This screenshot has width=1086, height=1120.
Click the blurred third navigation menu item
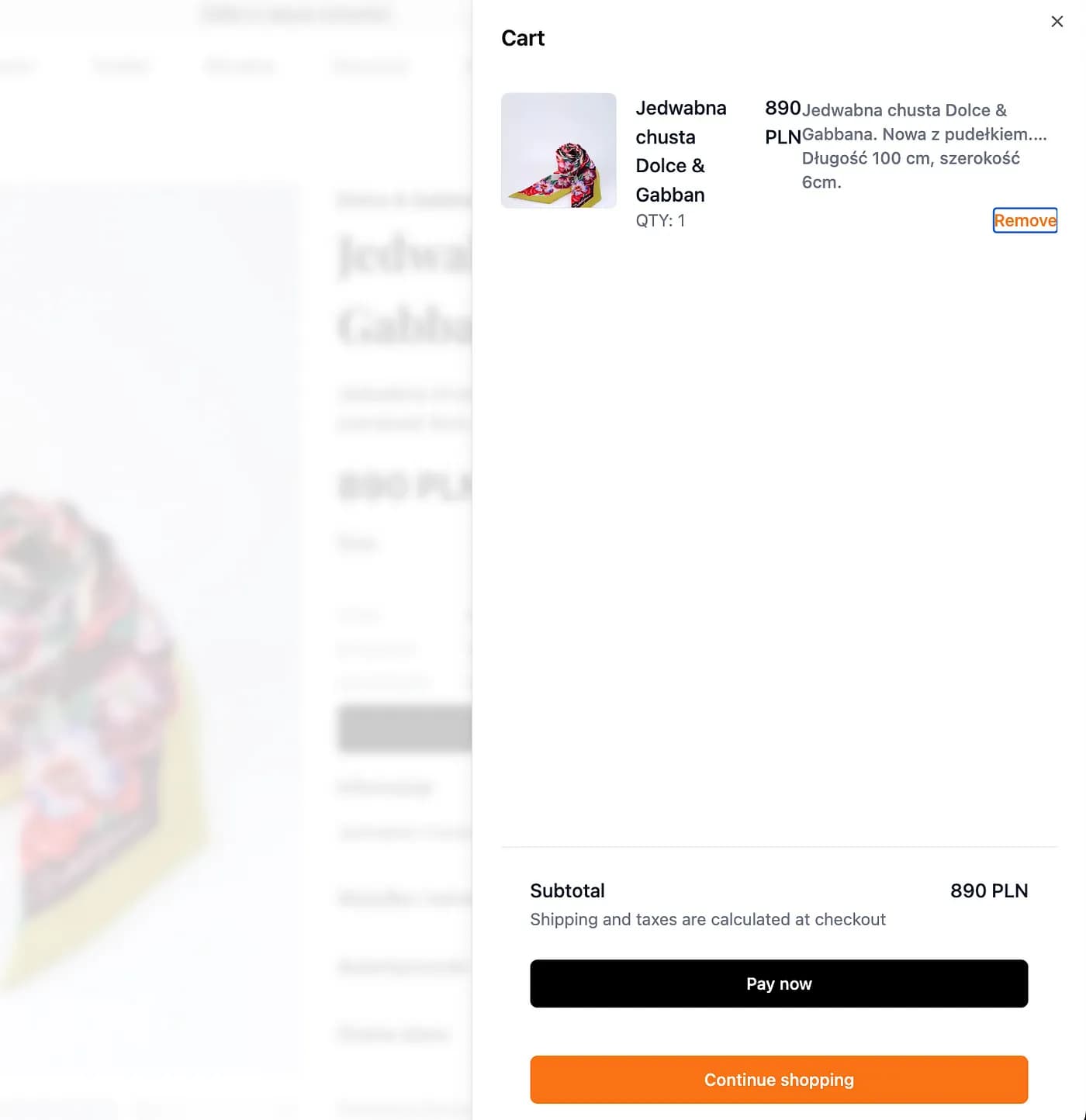click(x=240, y=66)
